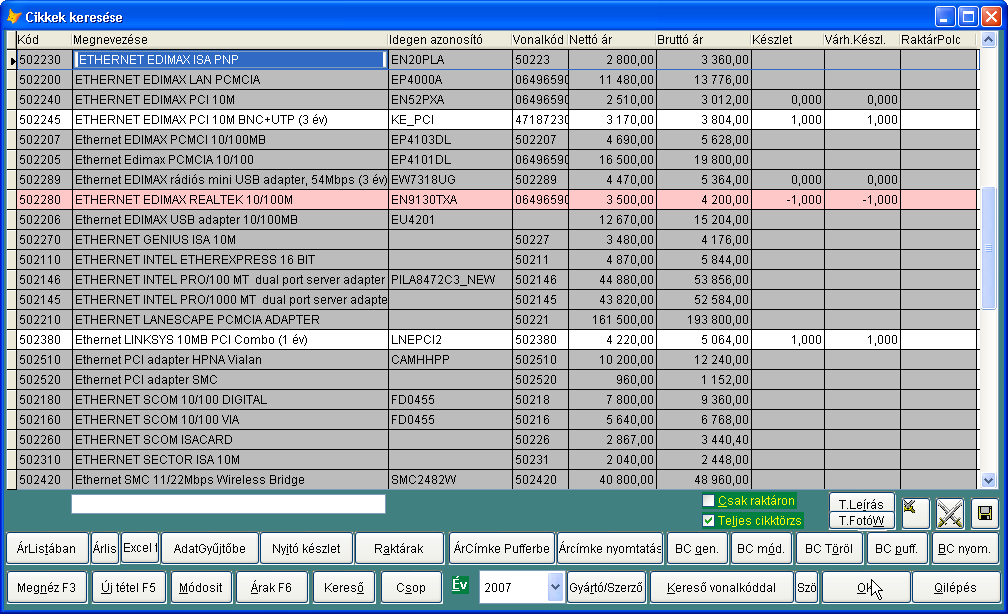The width and height of the screenshot is (1008, 614).
Task: Click the search text field below the table
Action: pos(228,503)
